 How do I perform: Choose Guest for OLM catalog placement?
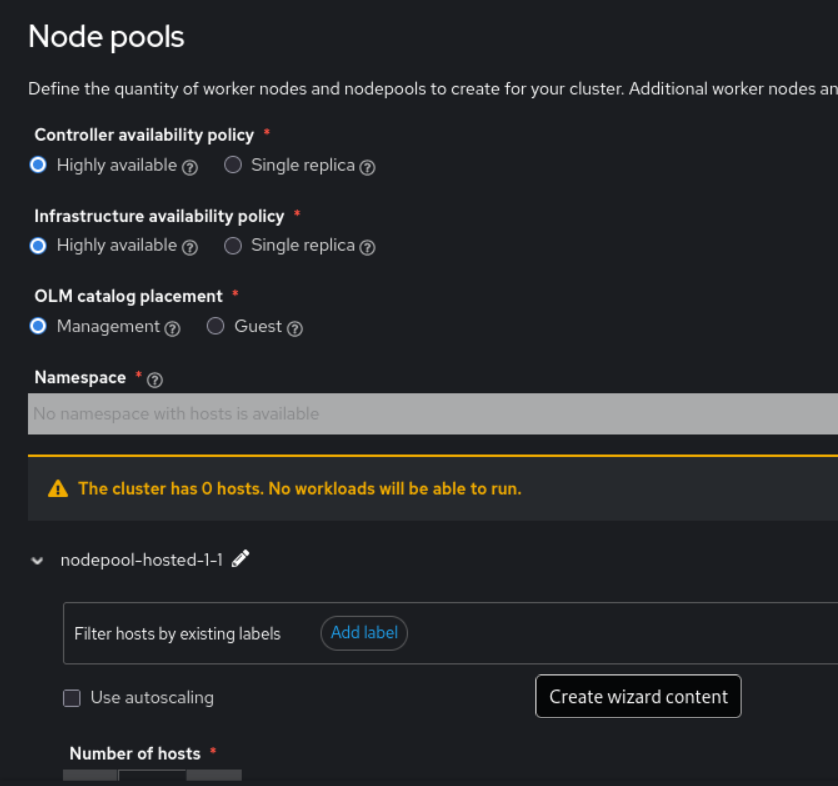pyautogui.click(x=215, y=326)
